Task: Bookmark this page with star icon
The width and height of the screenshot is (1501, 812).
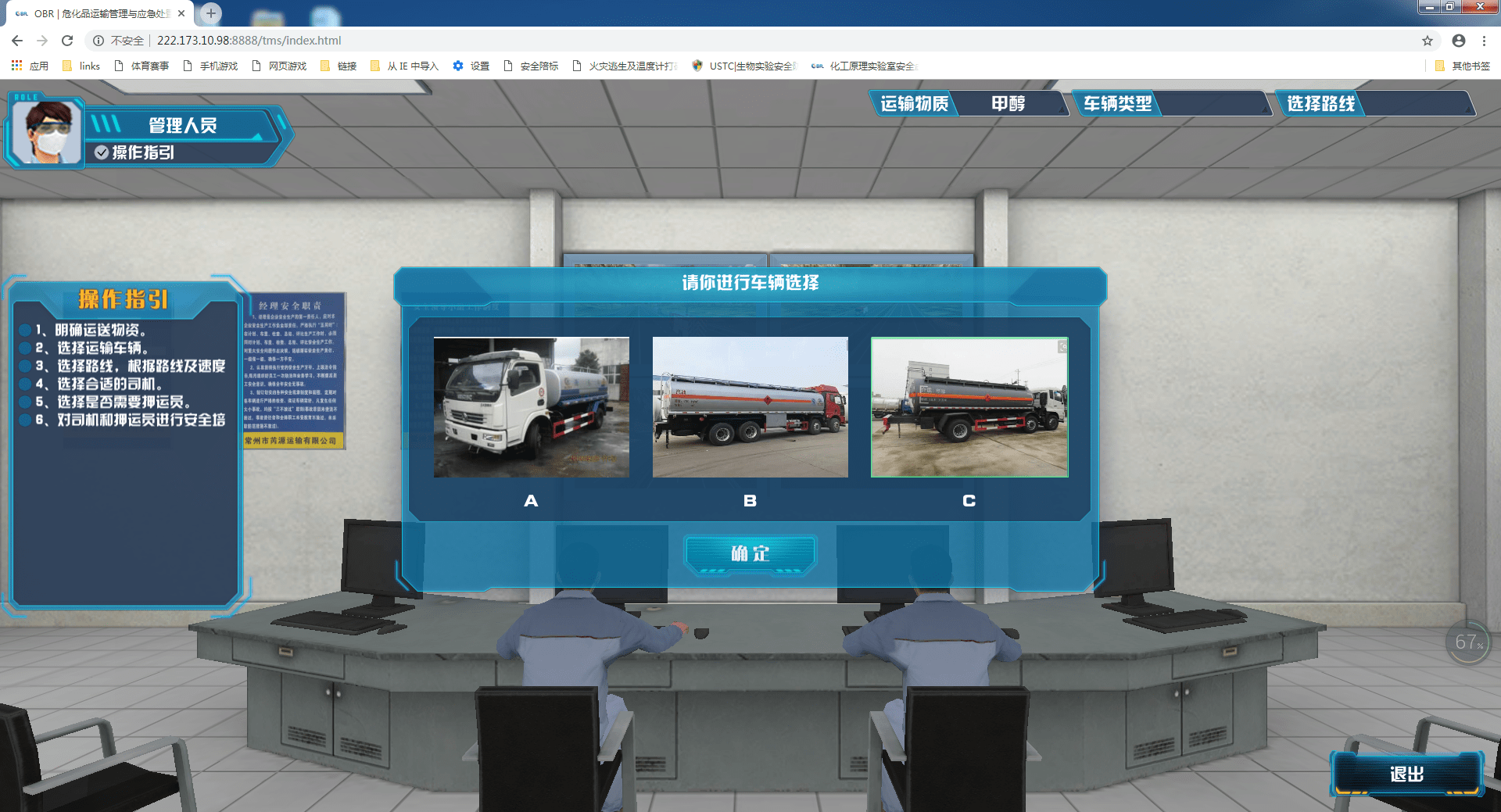Action: coord(1428,41)
